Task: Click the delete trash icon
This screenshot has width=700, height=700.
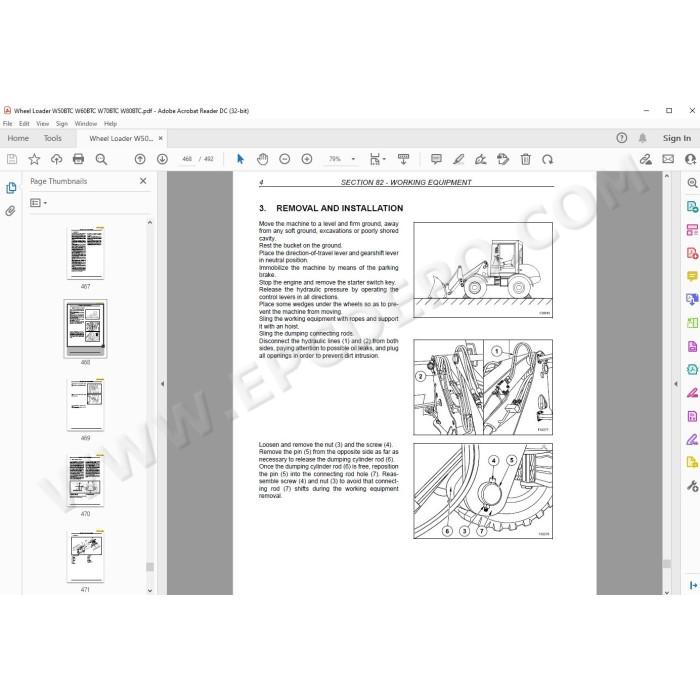Action: point(525,159)
